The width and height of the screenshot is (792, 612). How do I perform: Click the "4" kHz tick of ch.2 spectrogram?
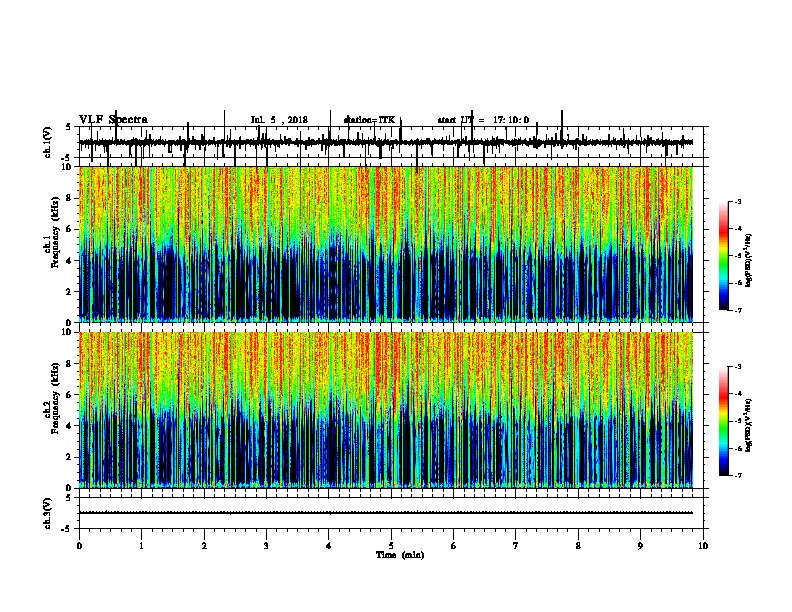[x=70, y=426]
